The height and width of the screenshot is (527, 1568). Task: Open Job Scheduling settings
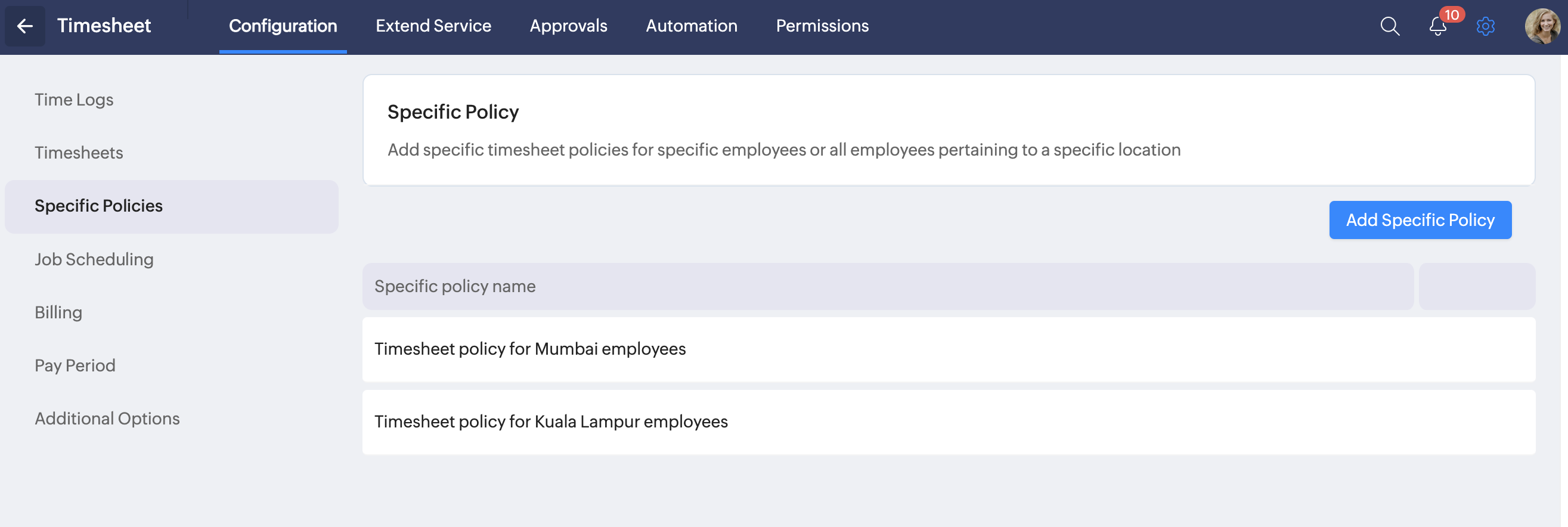click(94, 259)
